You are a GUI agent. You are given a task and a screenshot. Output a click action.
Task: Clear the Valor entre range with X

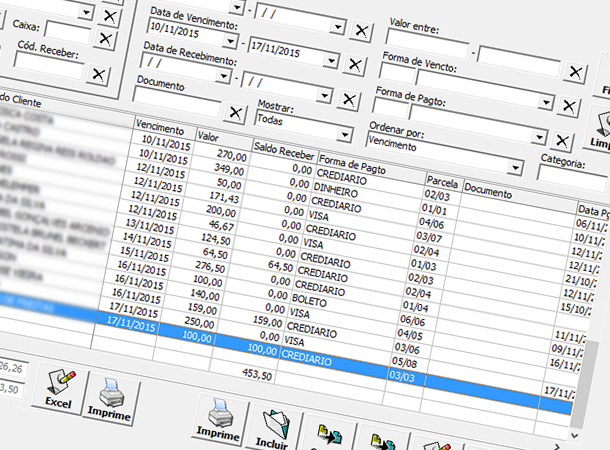pyautogui.click(x=575, y=72)
